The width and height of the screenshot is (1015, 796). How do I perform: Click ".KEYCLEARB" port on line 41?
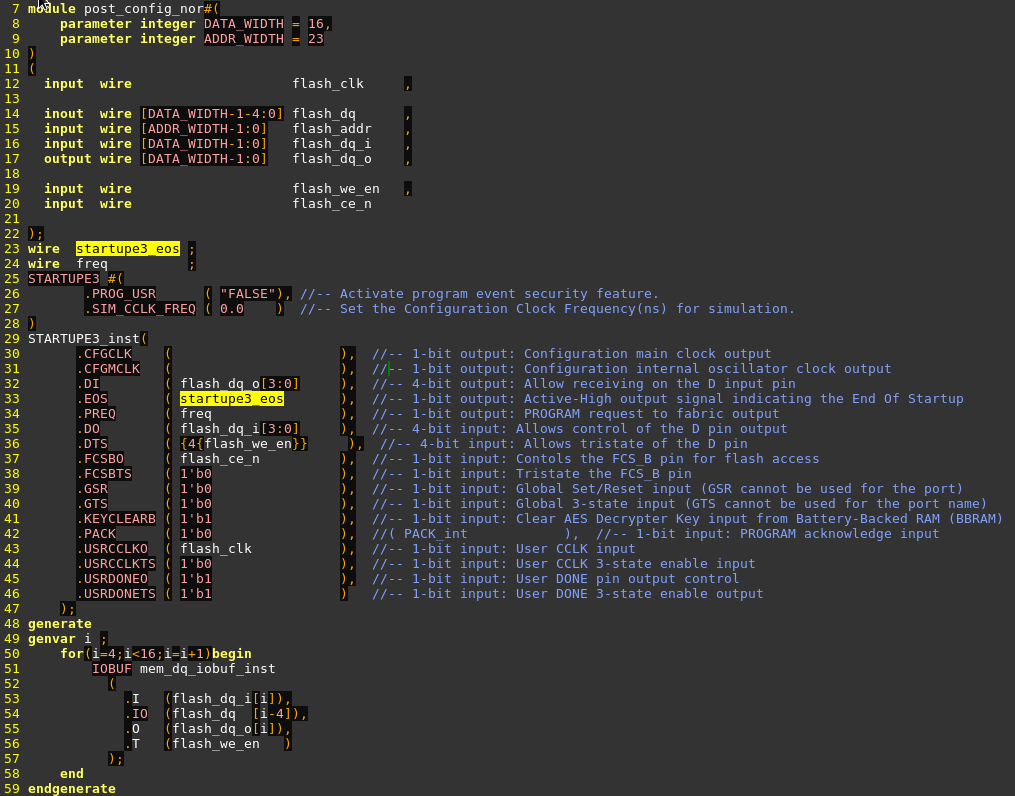[x=116, y=518]
